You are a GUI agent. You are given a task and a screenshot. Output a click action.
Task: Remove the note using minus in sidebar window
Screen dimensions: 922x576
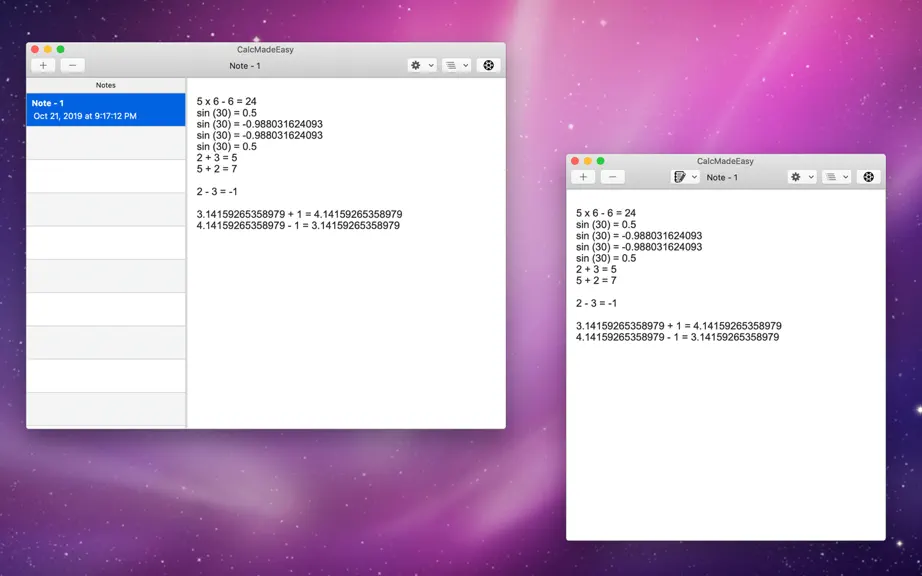(72, 65)
